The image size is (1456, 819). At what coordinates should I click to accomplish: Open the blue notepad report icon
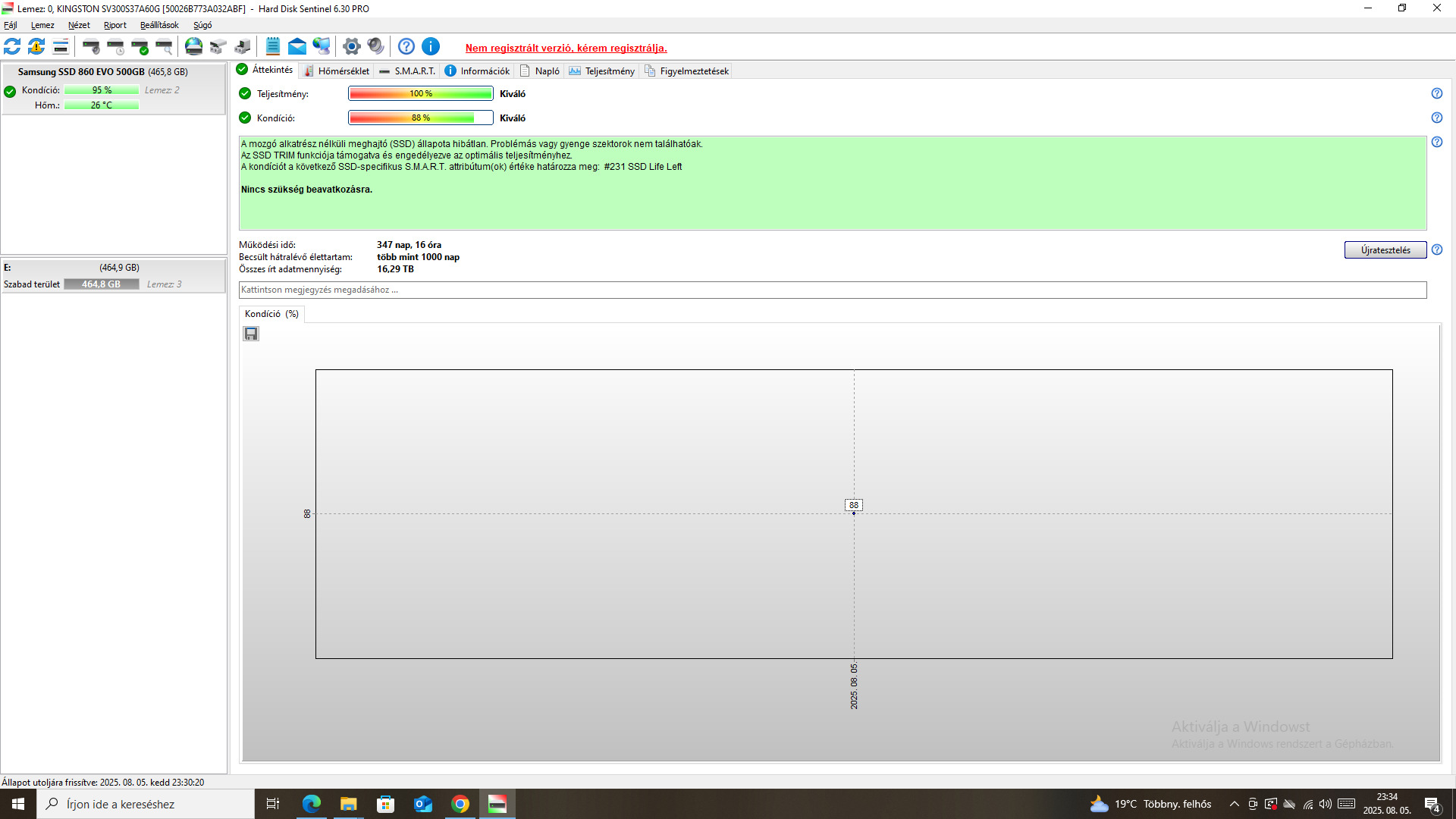273,47
